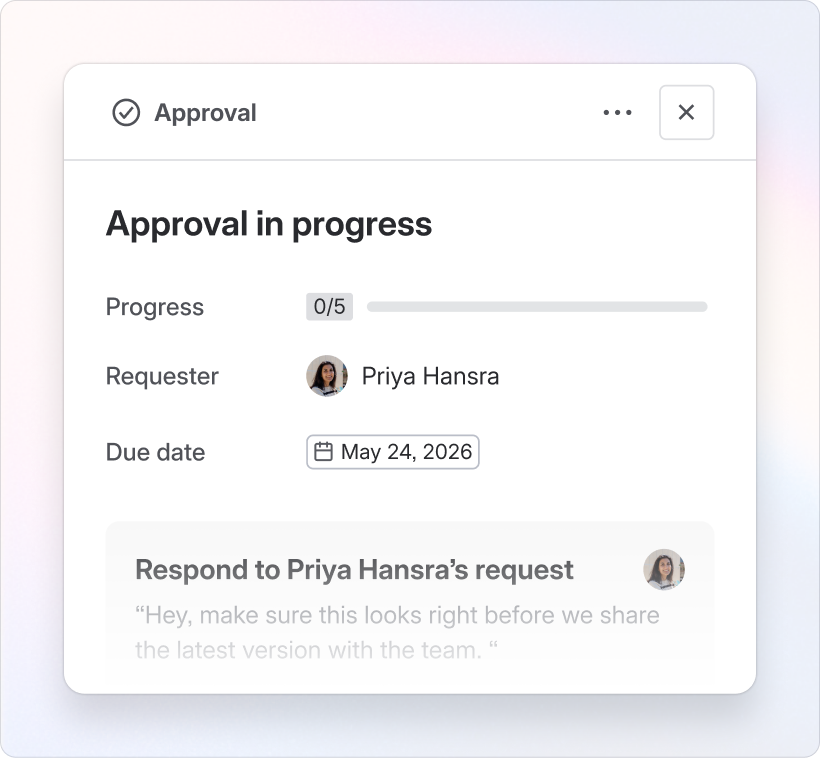Click the right end of progress bar

click(x=702, y=307)
